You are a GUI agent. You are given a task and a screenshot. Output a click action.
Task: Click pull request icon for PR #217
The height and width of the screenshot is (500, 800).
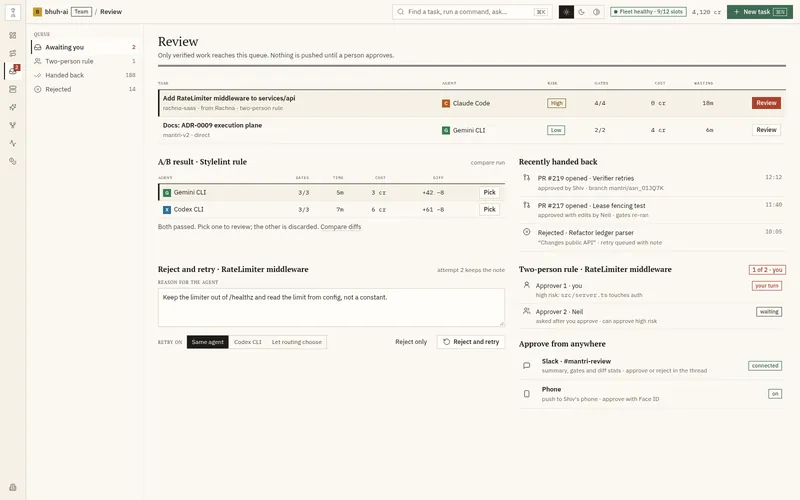[527, 205]
